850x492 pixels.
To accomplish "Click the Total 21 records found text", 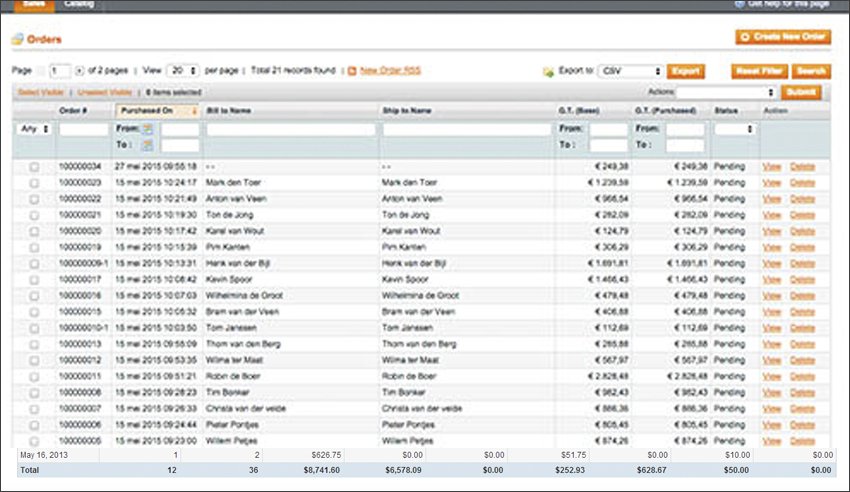I will point(293,70).
